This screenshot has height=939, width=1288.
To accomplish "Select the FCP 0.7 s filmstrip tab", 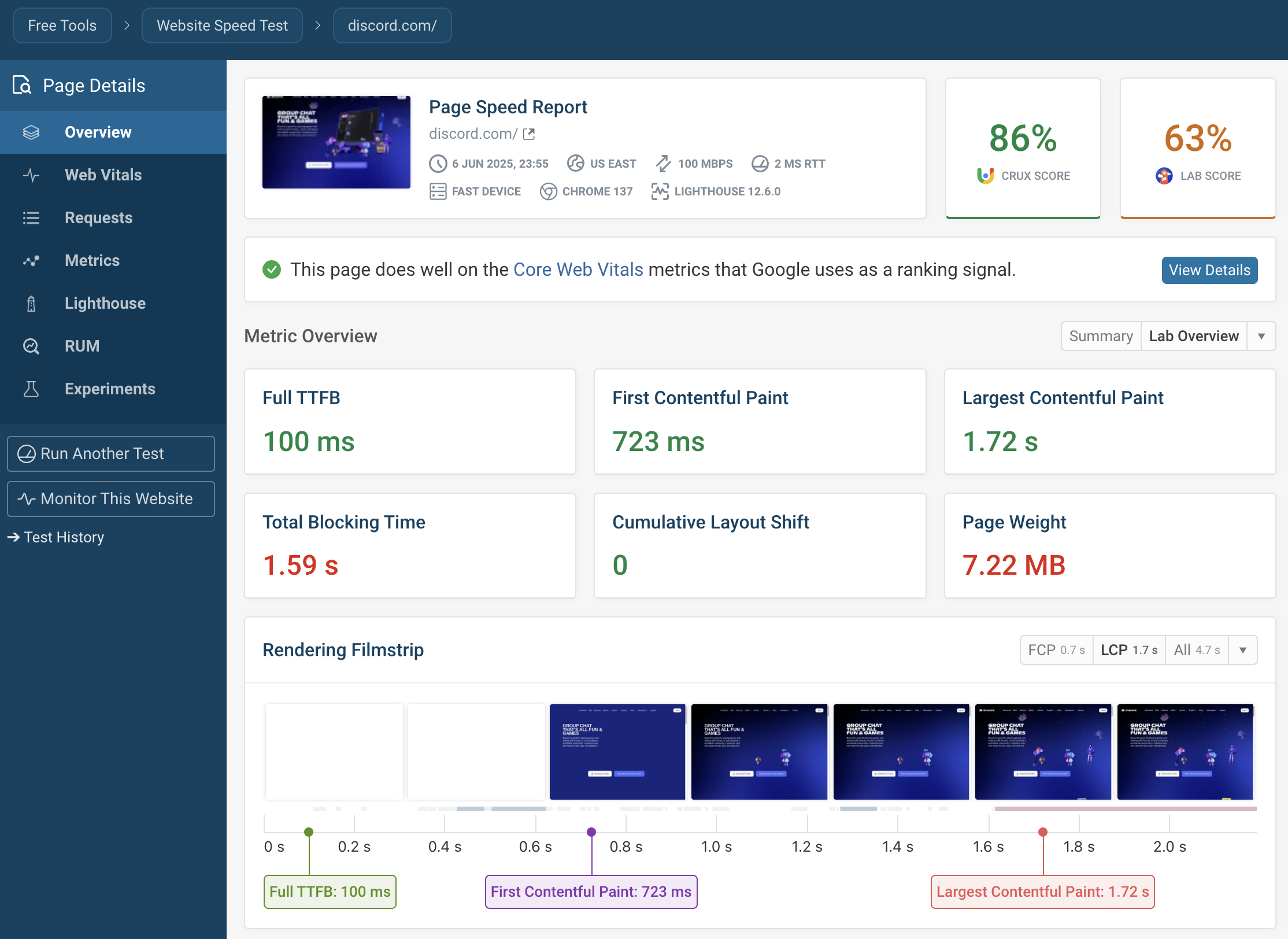I will pos(1056,650).
